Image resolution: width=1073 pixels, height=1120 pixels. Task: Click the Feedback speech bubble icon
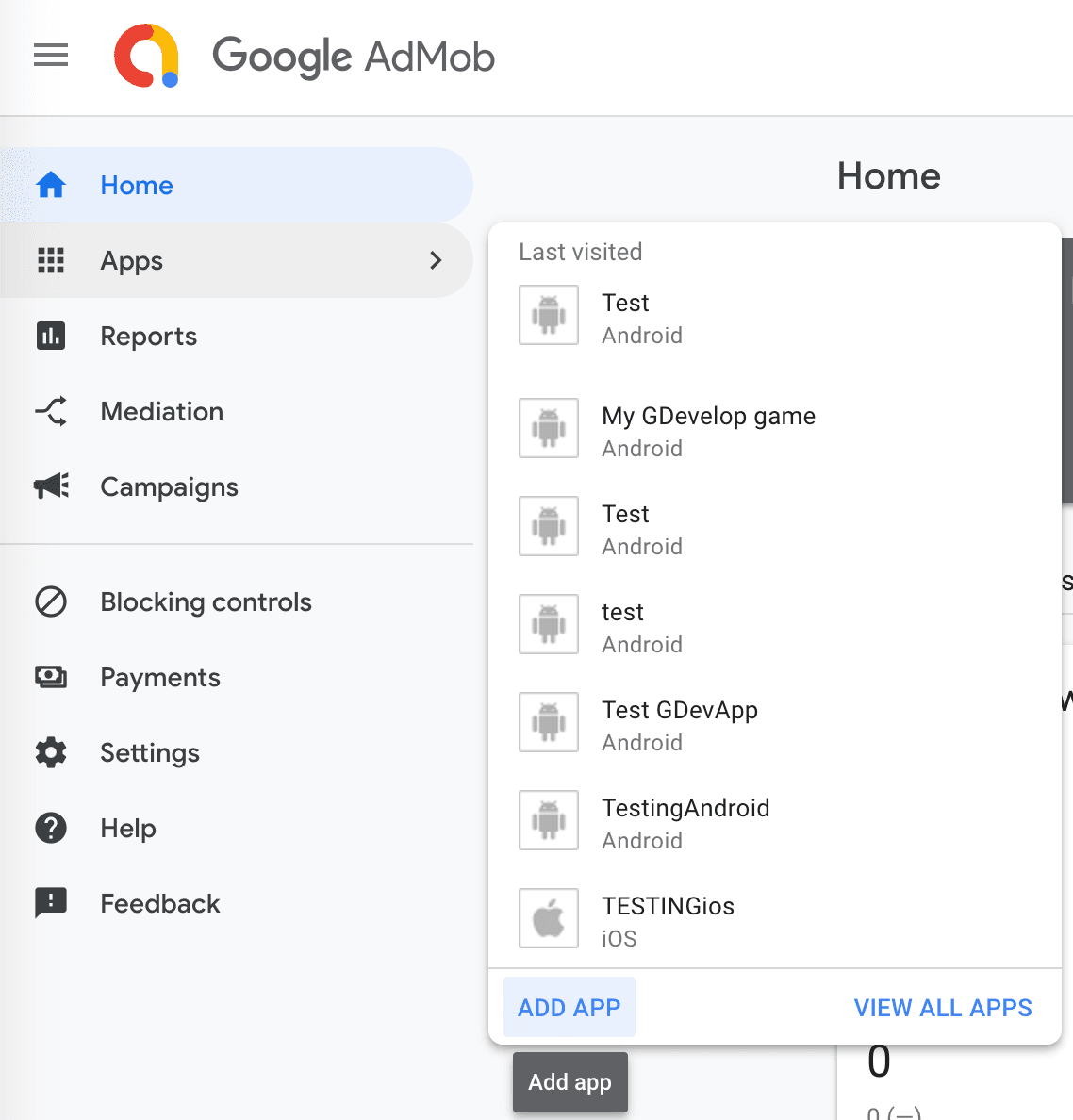[x=51, y=903]
